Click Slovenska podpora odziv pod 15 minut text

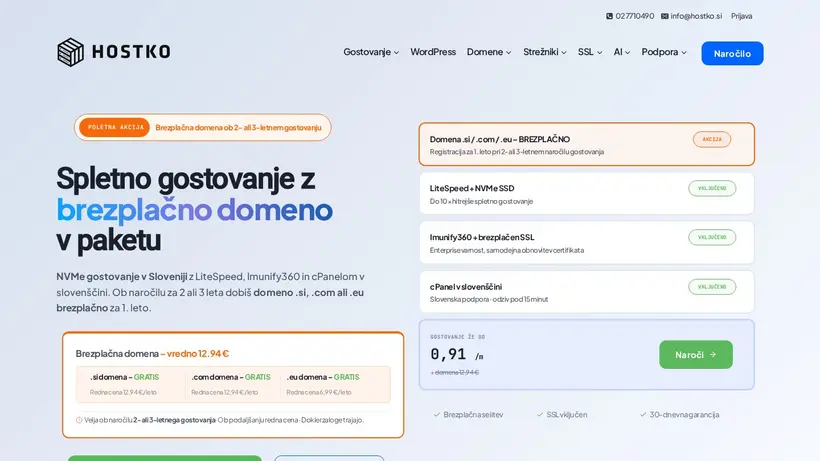(x=489, y=299)
